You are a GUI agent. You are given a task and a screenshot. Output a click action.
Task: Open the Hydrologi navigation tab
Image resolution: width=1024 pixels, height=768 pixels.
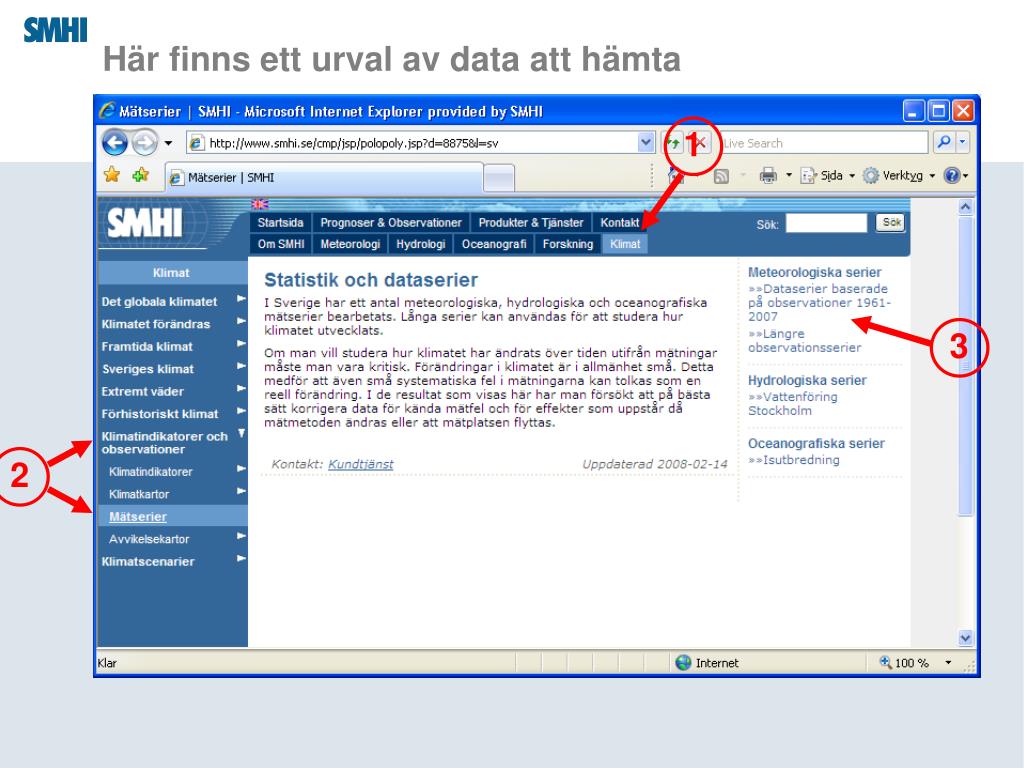click(x=421, y=244)
